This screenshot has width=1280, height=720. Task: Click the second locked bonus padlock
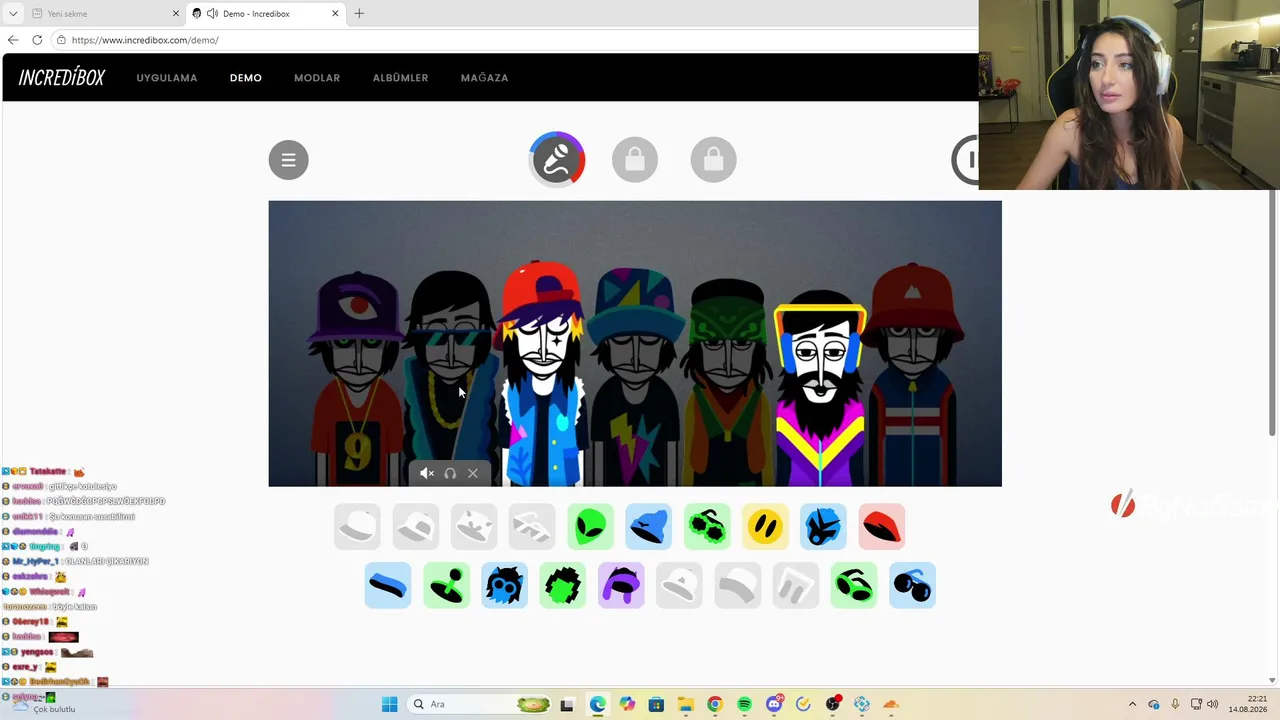click(x=713, y=160)
